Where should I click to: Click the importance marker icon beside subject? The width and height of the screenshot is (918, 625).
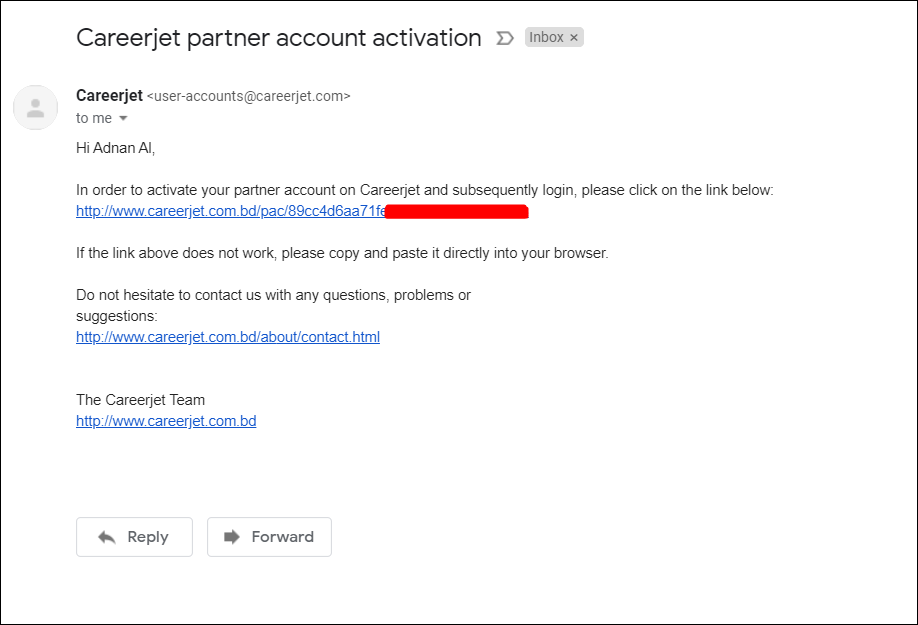coord(505,38)
